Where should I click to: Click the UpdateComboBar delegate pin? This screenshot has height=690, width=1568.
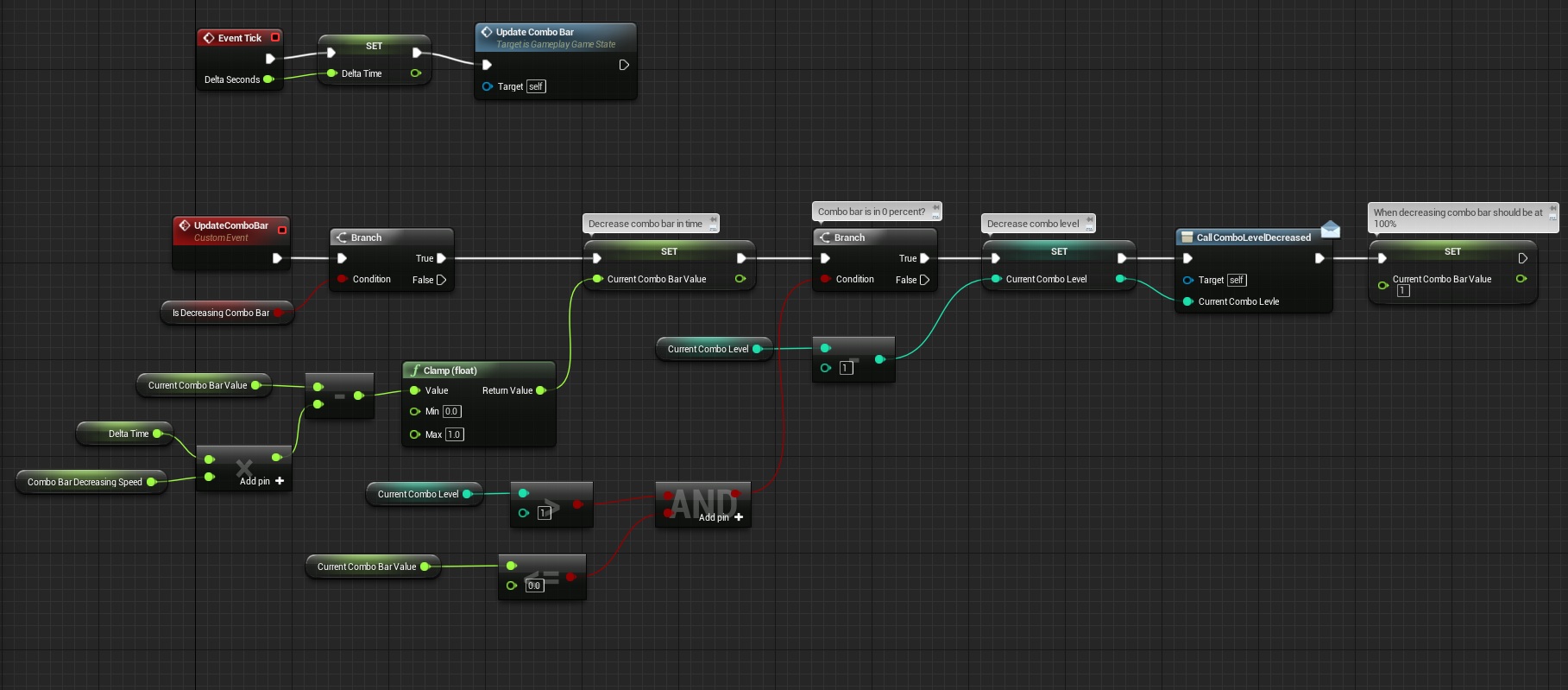coord(282,230)
